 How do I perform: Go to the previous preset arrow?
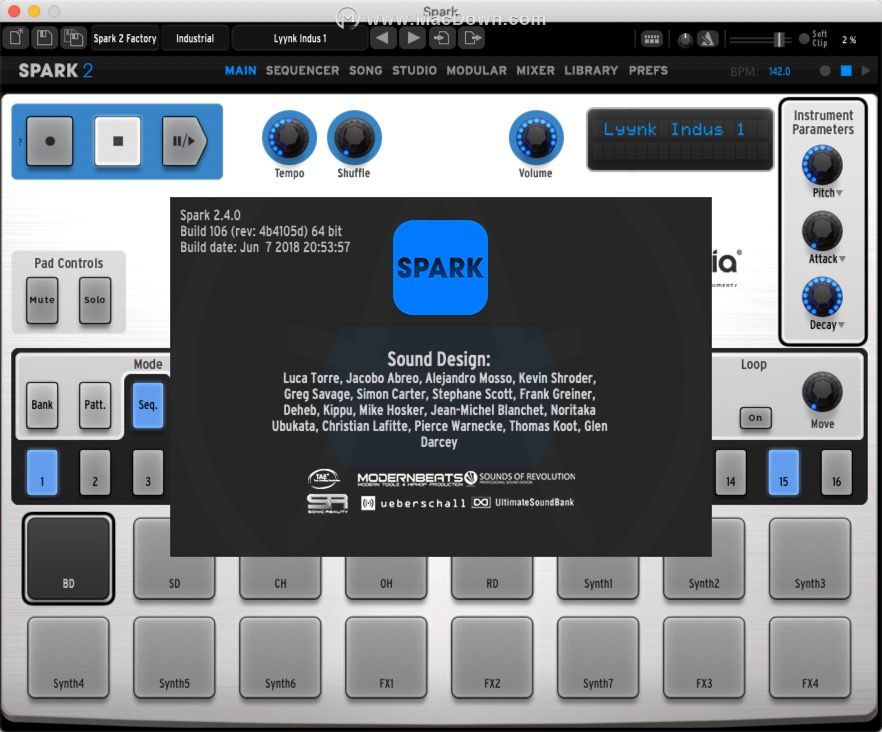click(383, 38)
